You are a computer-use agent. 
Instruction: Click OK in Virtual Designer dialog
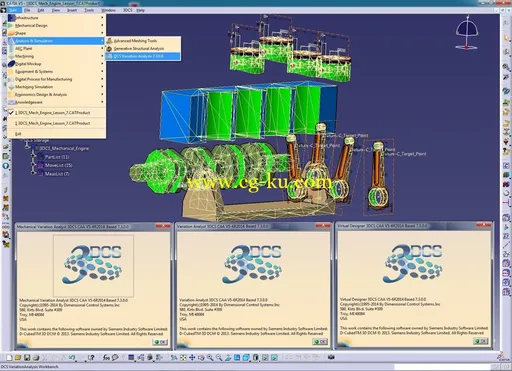point(480,341)
